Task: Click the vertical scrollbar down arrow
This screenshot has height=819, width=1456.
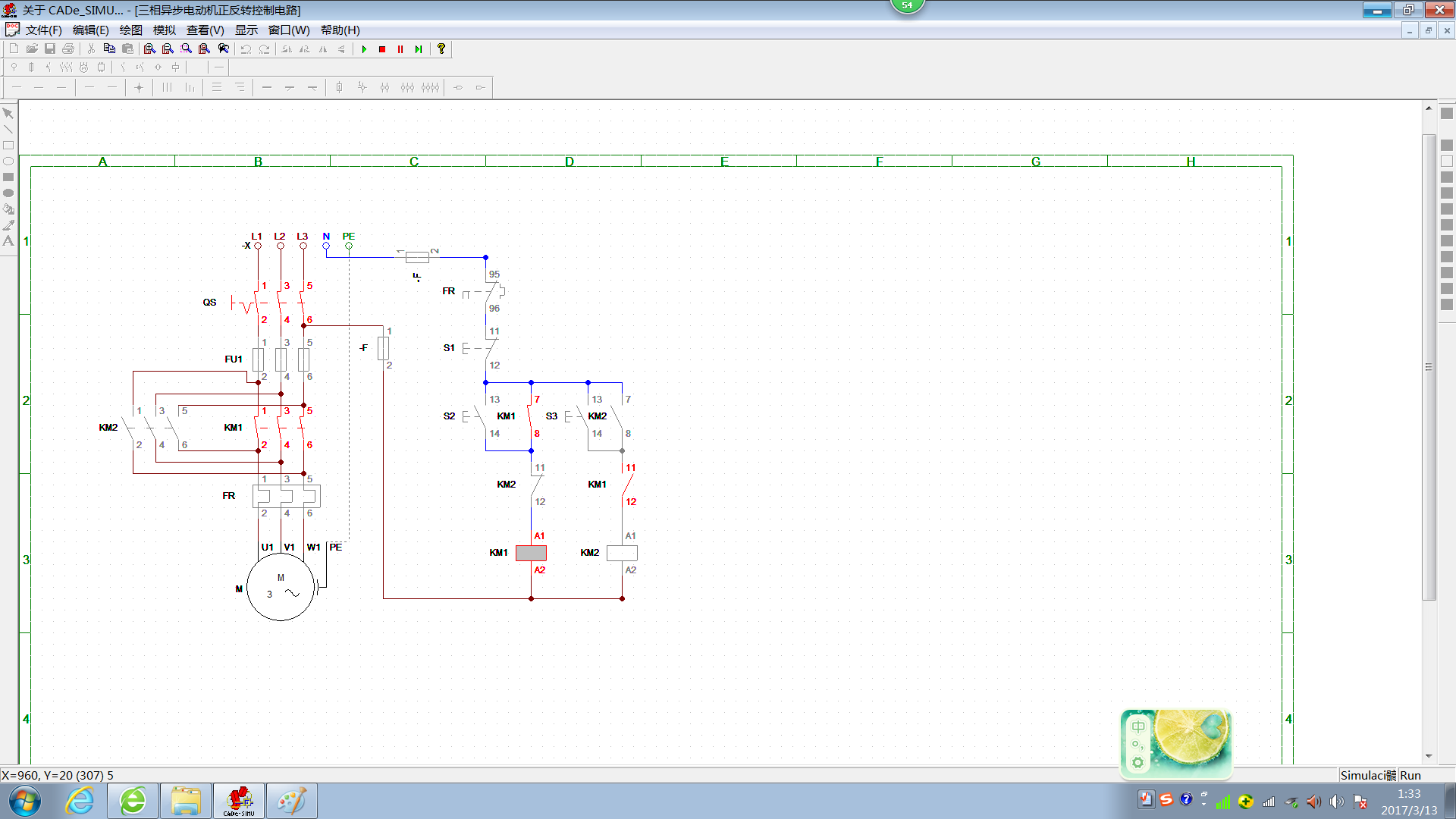Action: tap(1429, 756)
